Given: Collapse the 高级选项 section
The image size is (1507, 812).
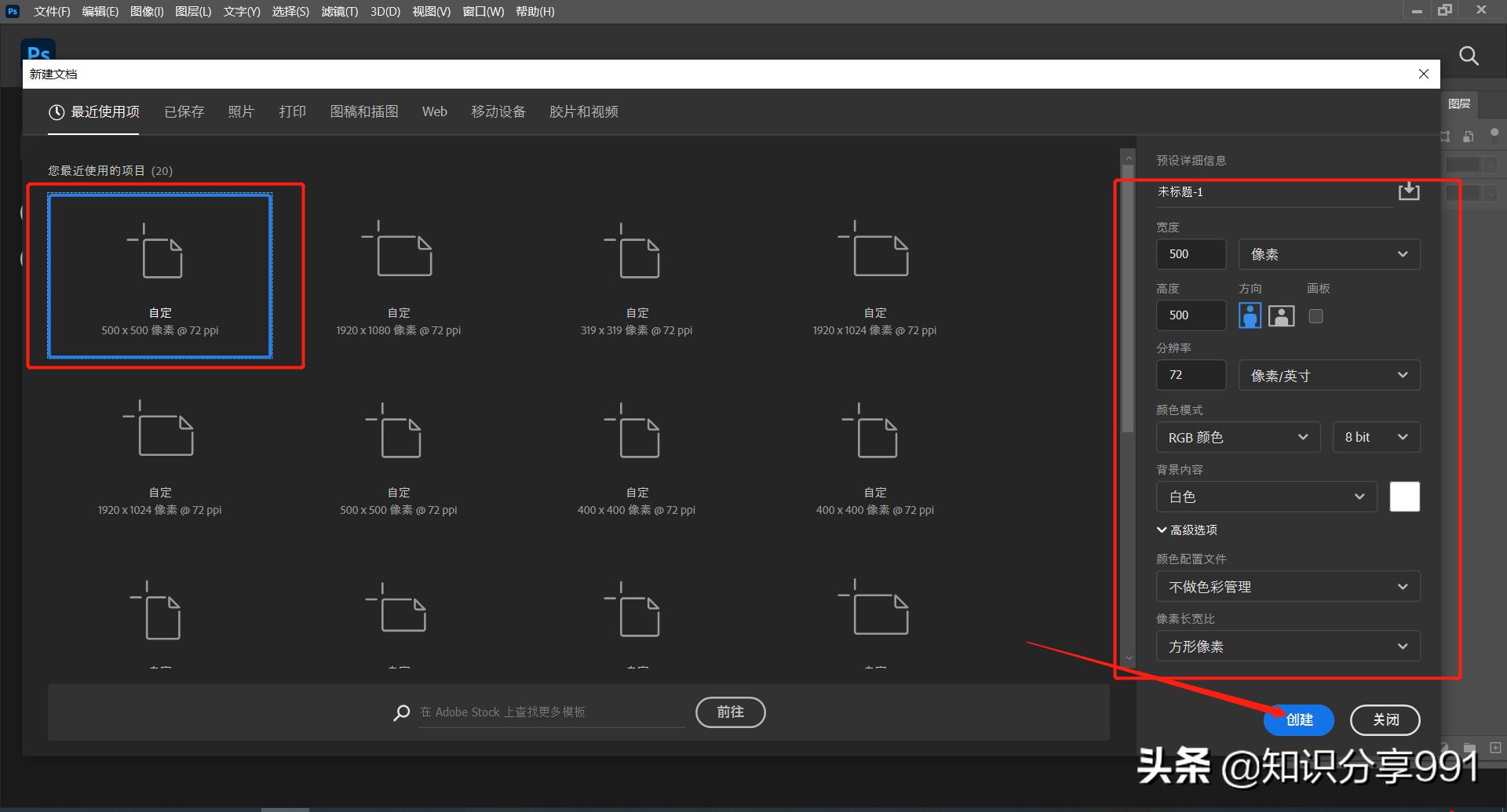Looking at the screenshot, I should 1187,530.
